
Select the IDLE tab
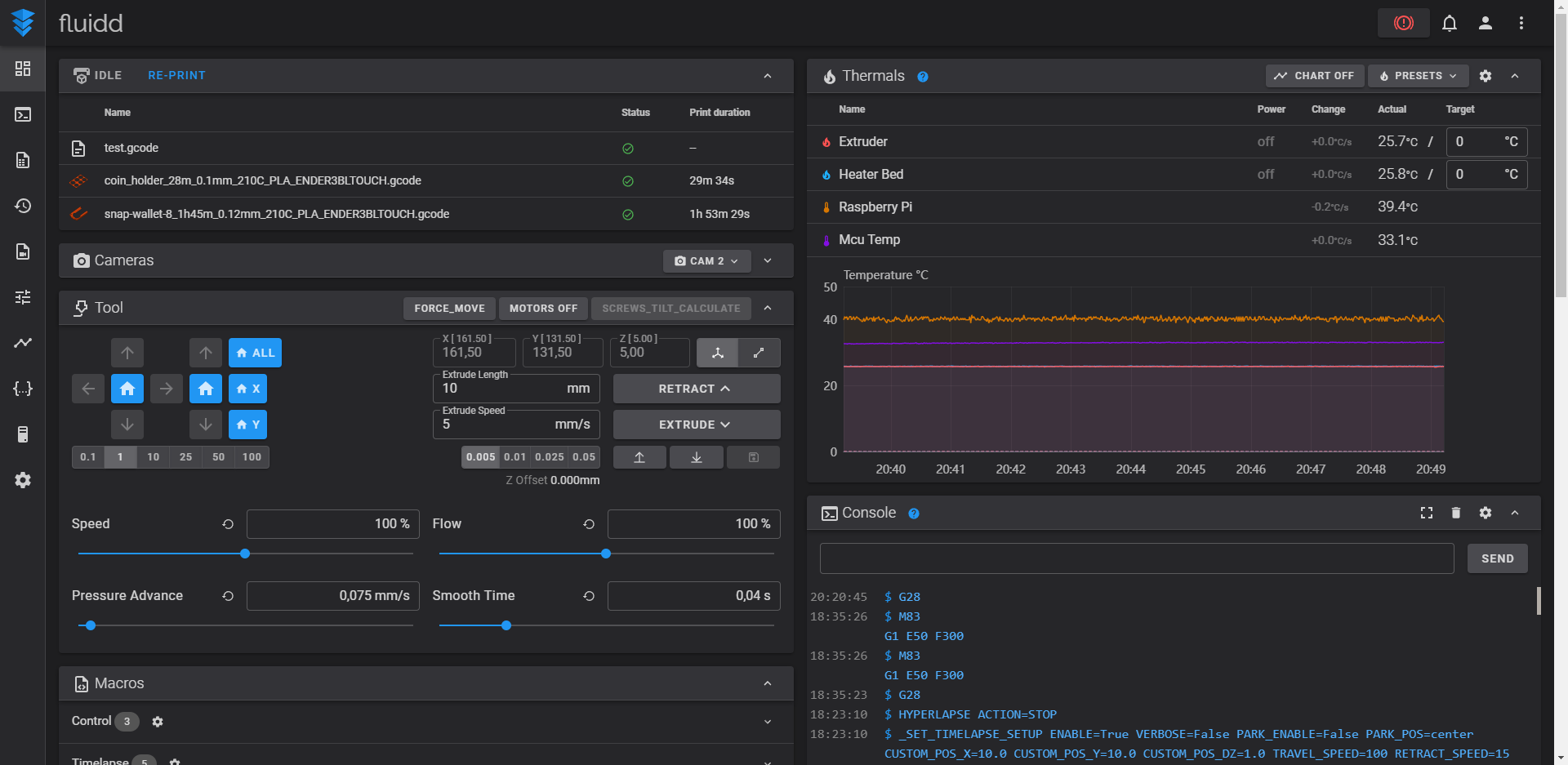(98, 75)
